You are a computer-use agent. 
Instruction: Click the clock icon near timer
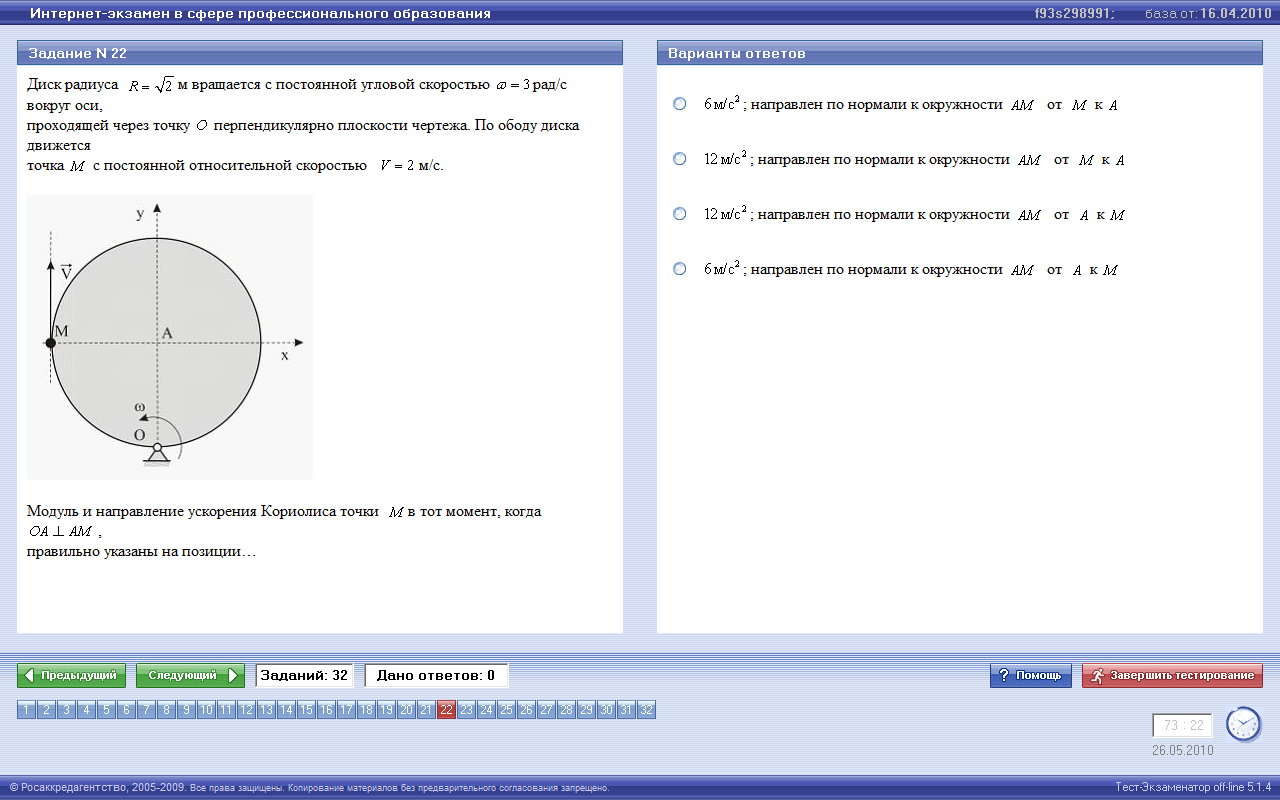tap(1243, 724)
